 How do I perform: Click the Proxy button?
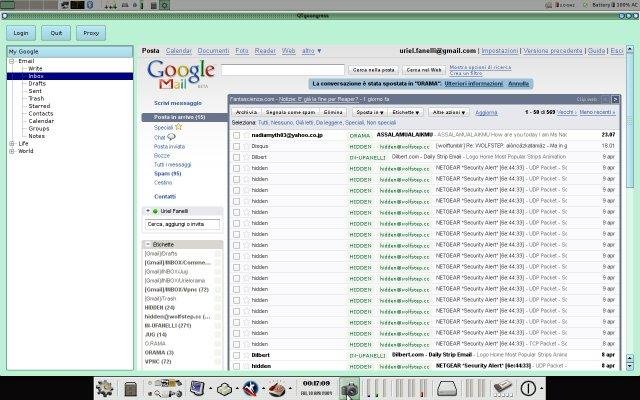pos(91,33)
